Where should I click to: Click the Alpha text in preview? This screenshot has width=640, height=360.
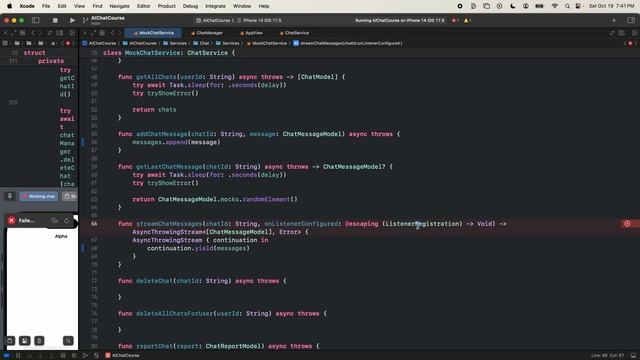[61, 236]
